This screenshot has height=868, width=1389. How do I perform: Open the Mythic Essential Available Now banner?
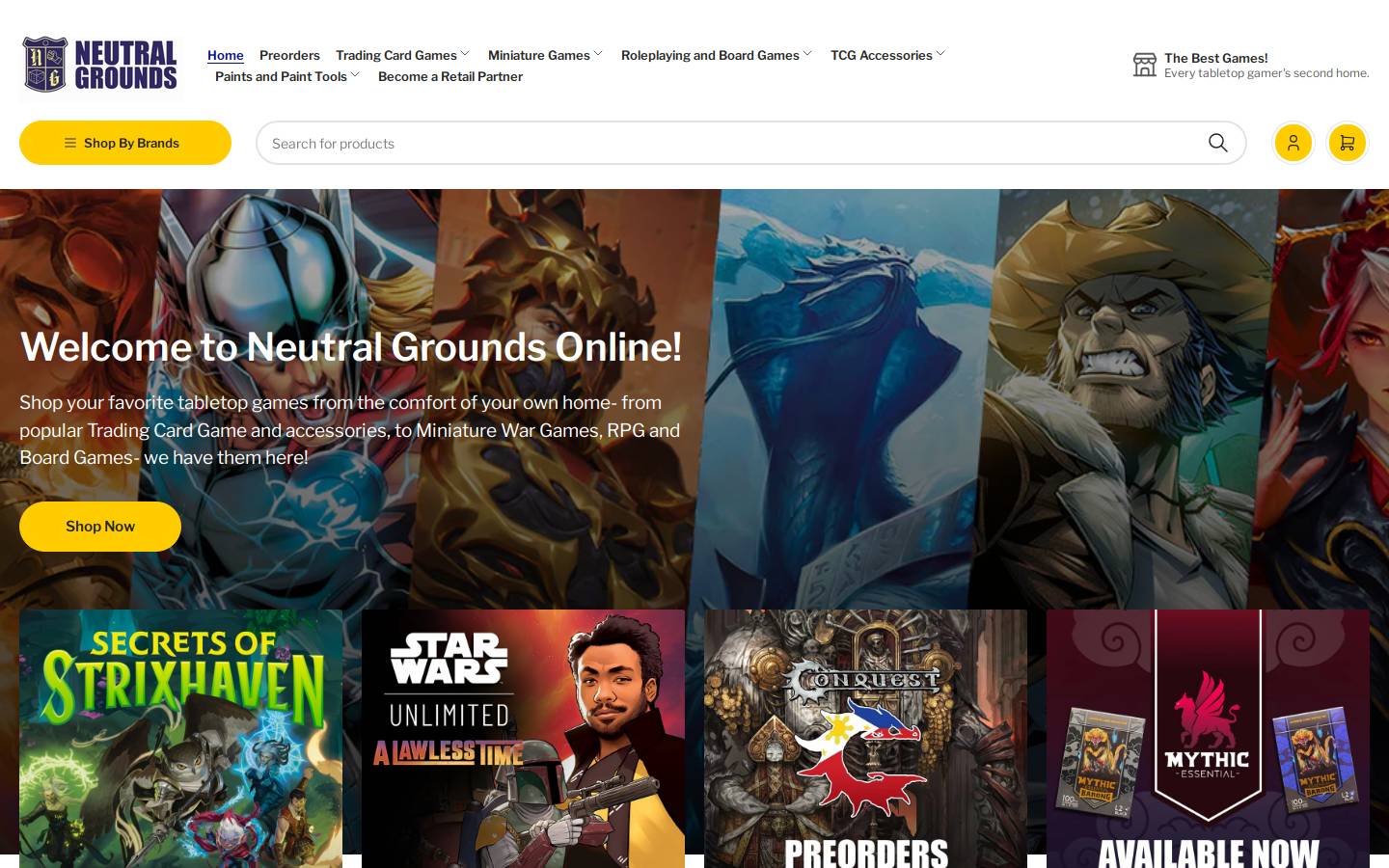click(1208, 739)
